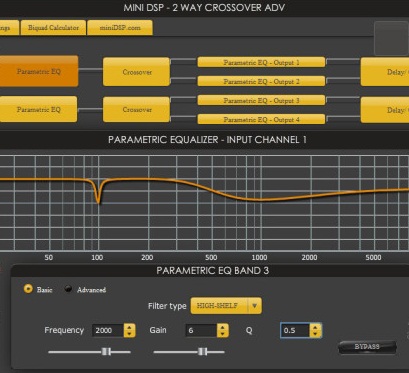Click the Filter type dropdown arrow
The width and height of the screenshot is (409, 373).
coord(254,306)
